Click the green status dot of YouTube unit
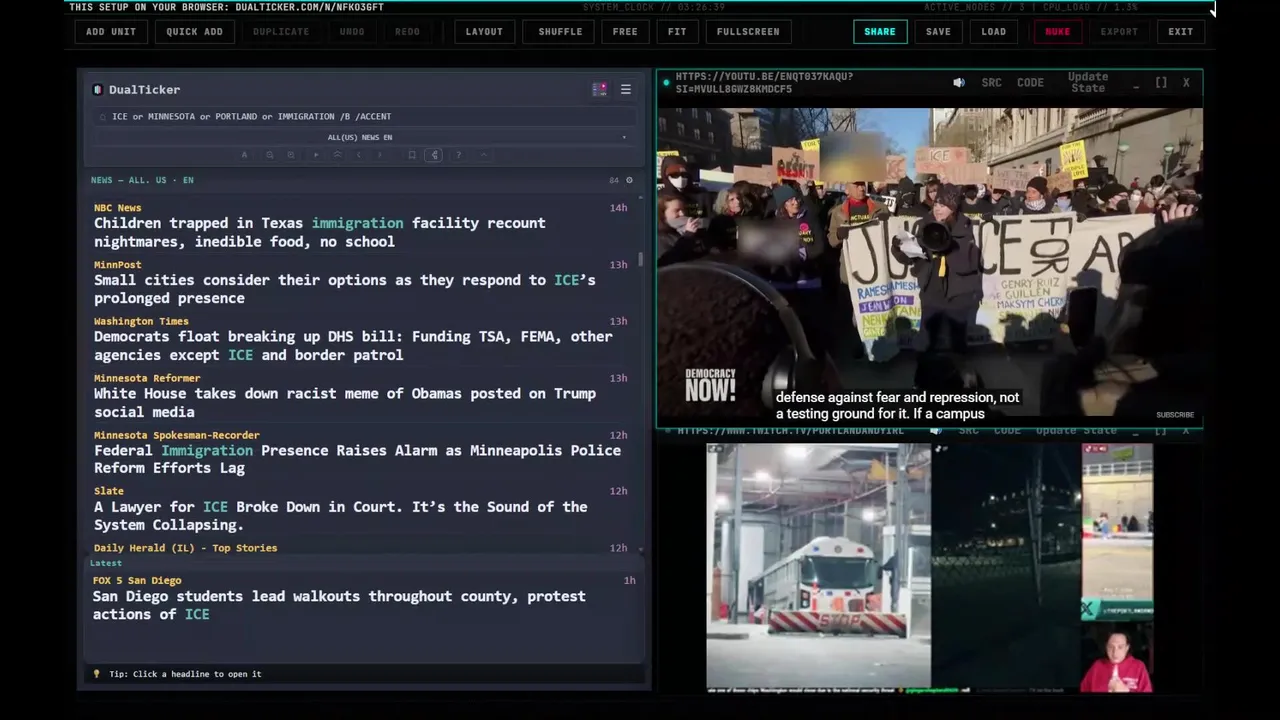Viewport: 1280px width, 720px height. pyautogui.click(x=666, y=83)
